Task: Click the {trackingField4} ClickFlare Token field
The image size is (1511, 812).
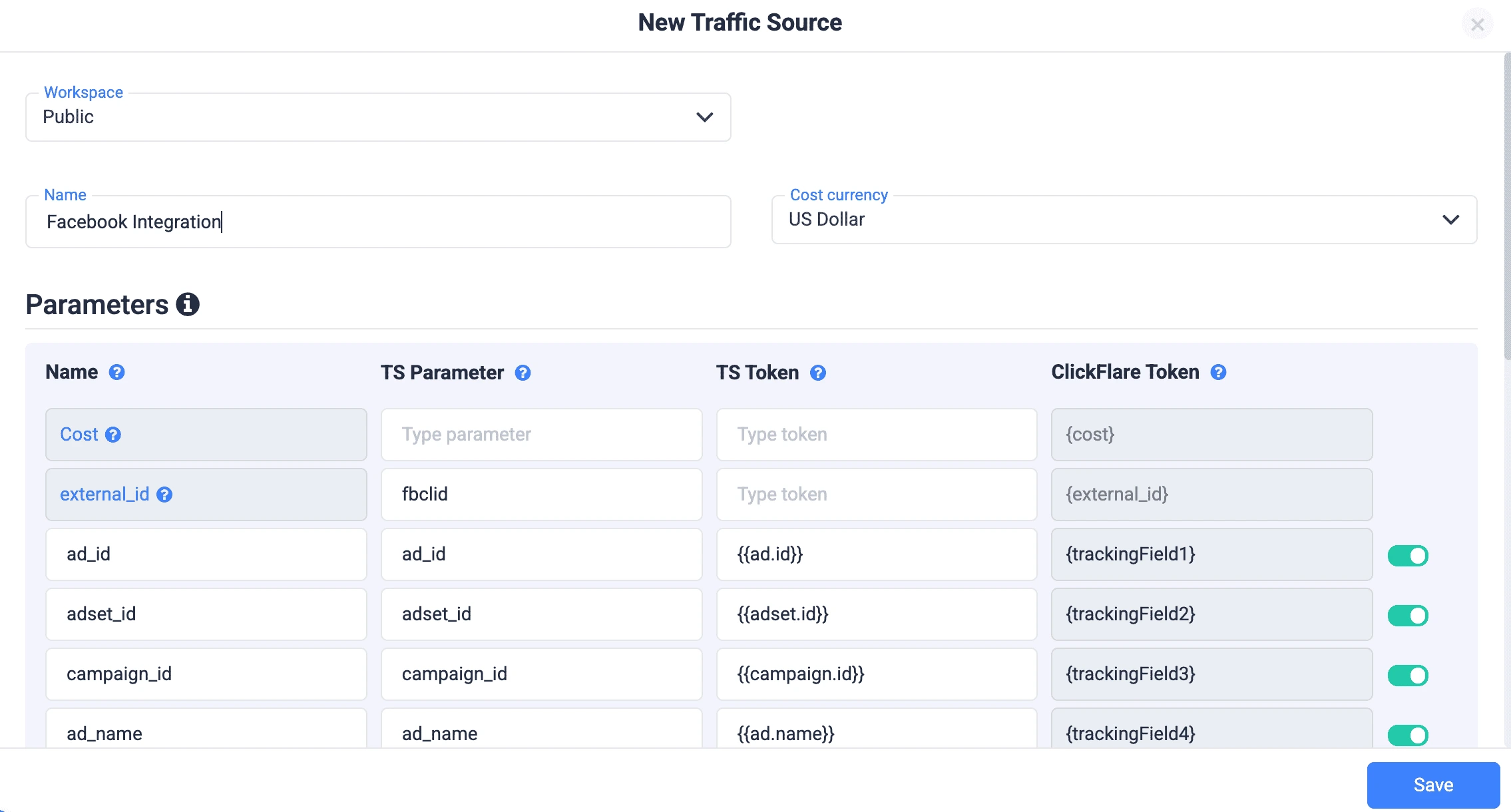Action: pos(1211,728)
